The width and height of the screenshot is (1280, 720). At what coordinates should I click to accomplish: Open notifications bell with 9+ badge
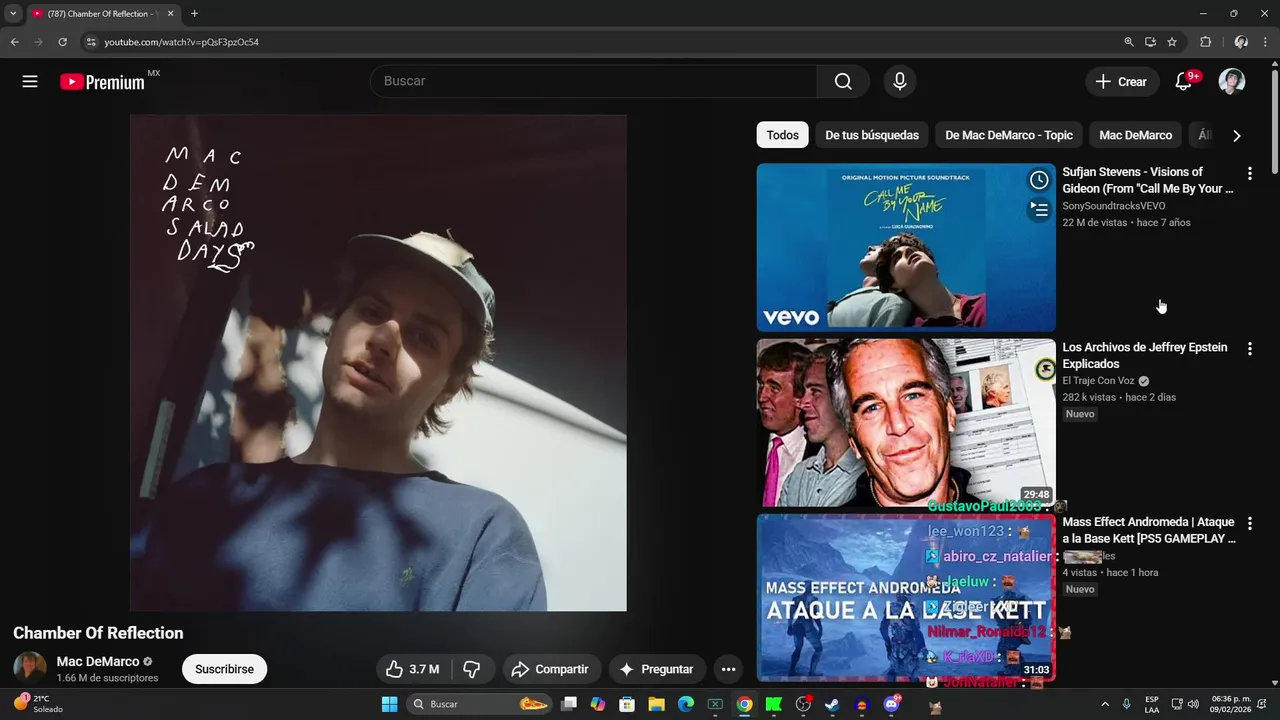pos(1184,81)
